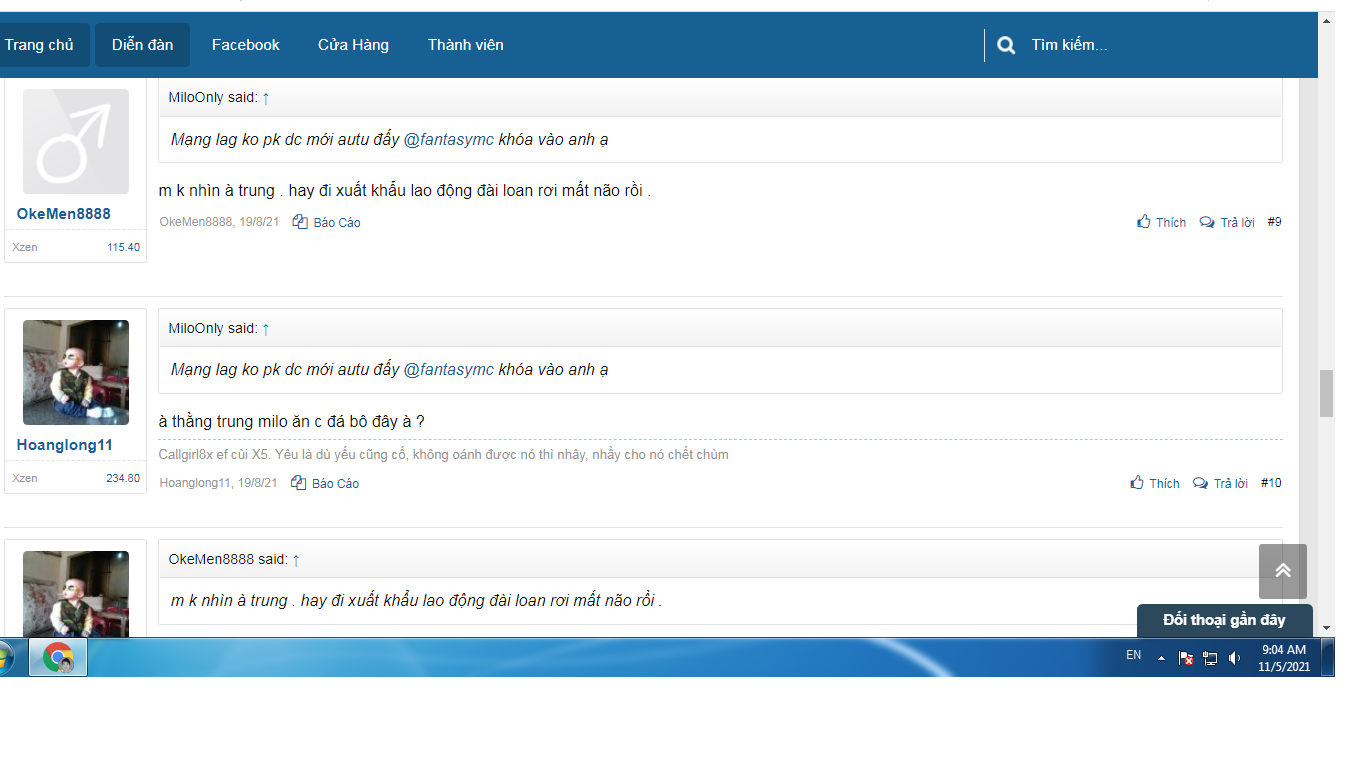1366x768 pixels.
Task: Click the volume speaker tray icon
Action: [1234, 658]
